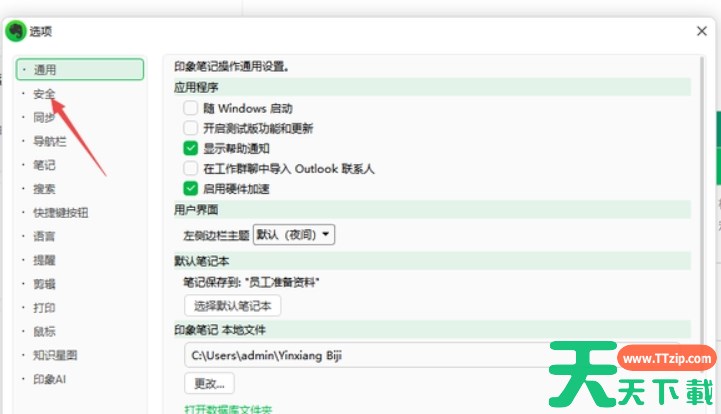Open the 左侧边栏主题 dropdown
The width and height of the screenshot is (721, 414).
coord(294,235)
